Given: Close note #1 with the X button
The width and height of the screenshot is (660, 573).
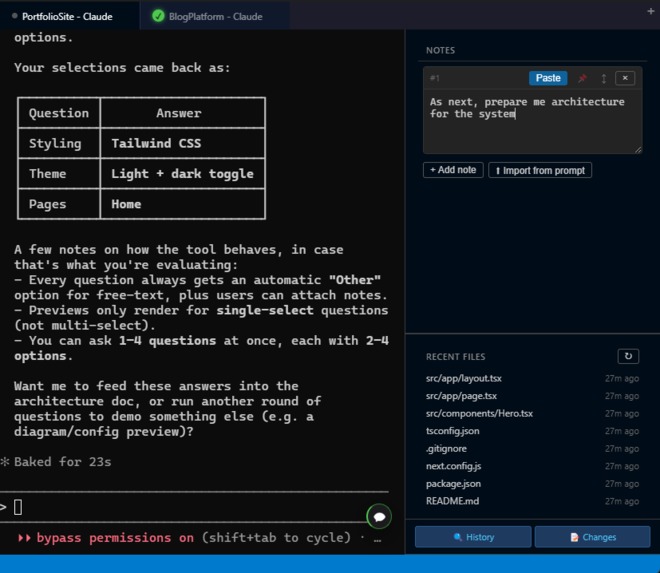Looking at the screenshot, I should pos(625,78).
